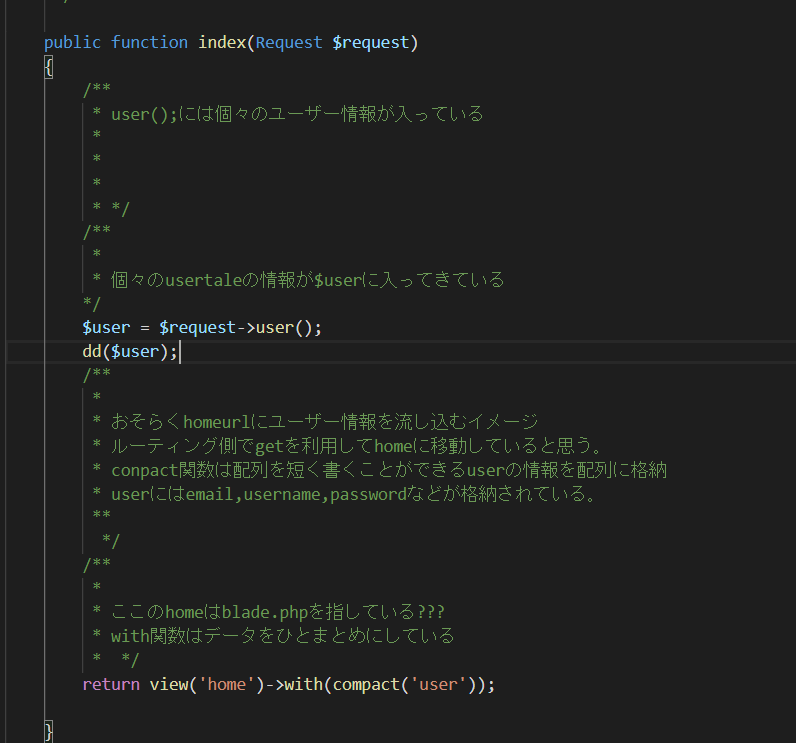Click 'with' in the return statement
The image size is (796, 743).
point(304,685)
